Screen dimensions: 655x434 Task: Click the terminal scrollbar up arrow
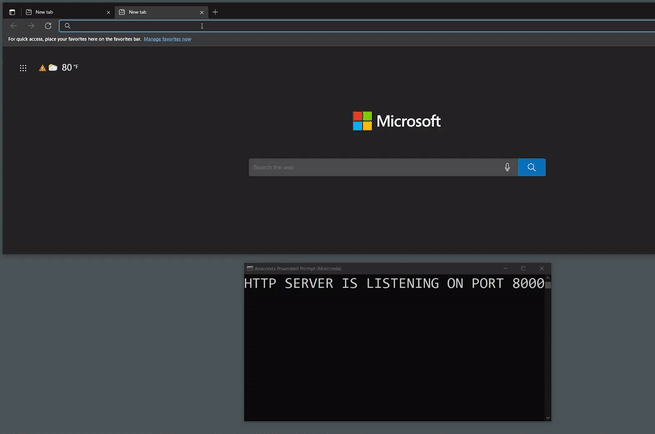pyautogui.click(x=548, y=278)
